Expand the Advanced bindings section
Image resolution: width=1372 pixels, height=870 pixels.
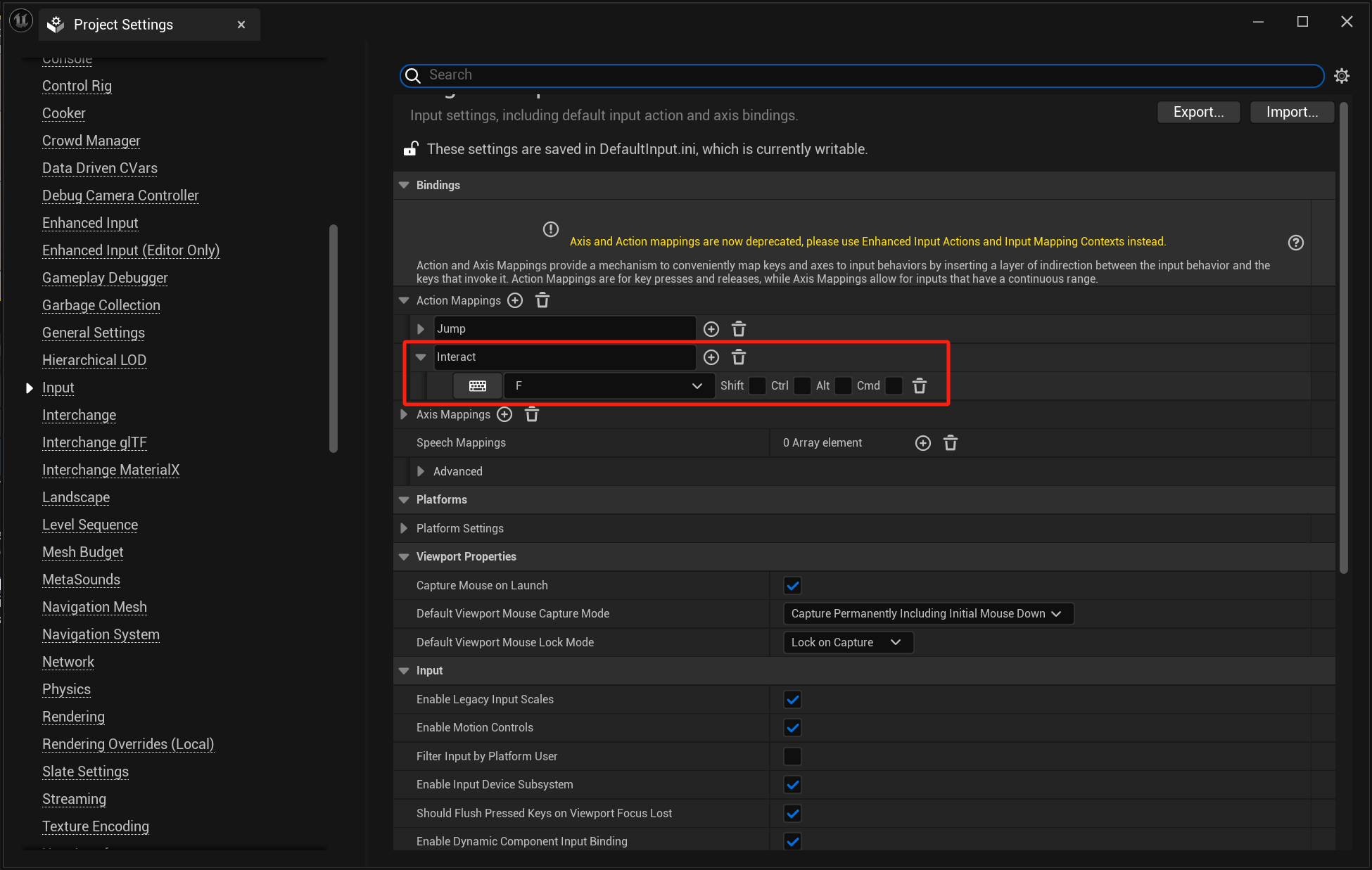(421, 471)
